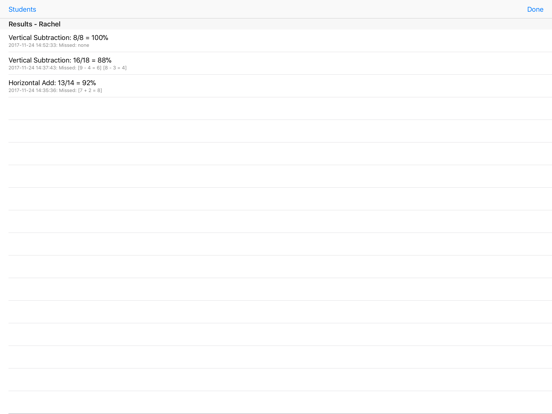Click the 100% score text
552x414 pixels.
100,38
